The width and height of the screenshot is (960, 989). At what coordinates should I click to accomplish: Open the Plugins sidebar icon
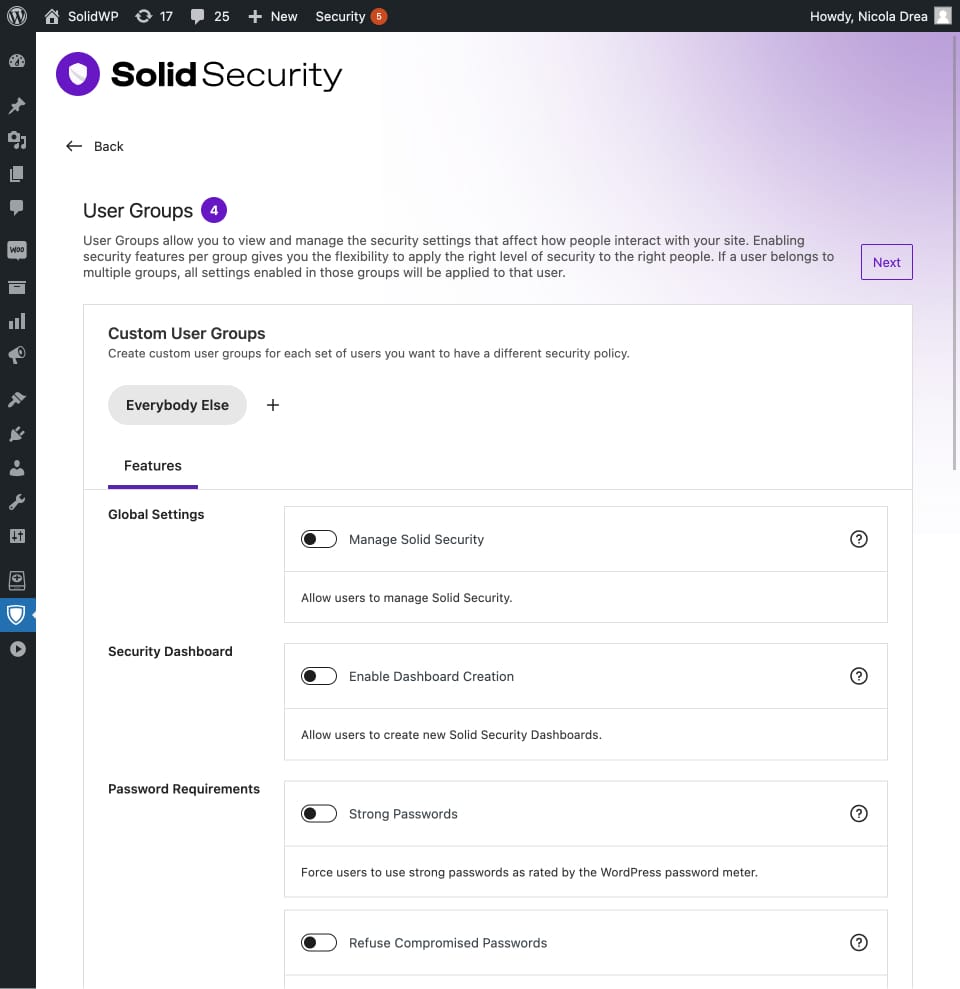(x=17, y=434)
